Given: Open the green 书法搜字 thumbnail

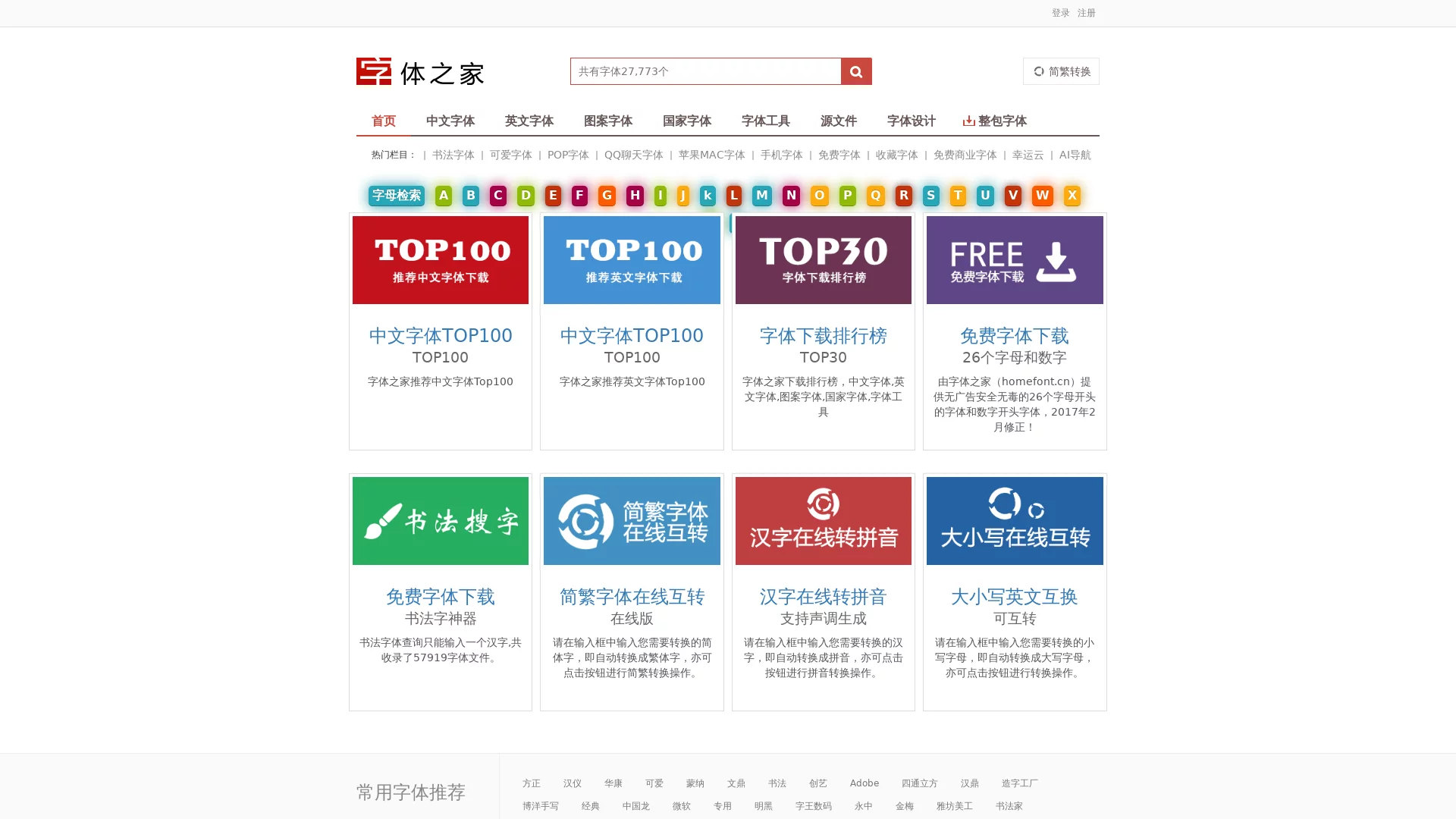Looking at the screenshot, I should pos(440,520).
